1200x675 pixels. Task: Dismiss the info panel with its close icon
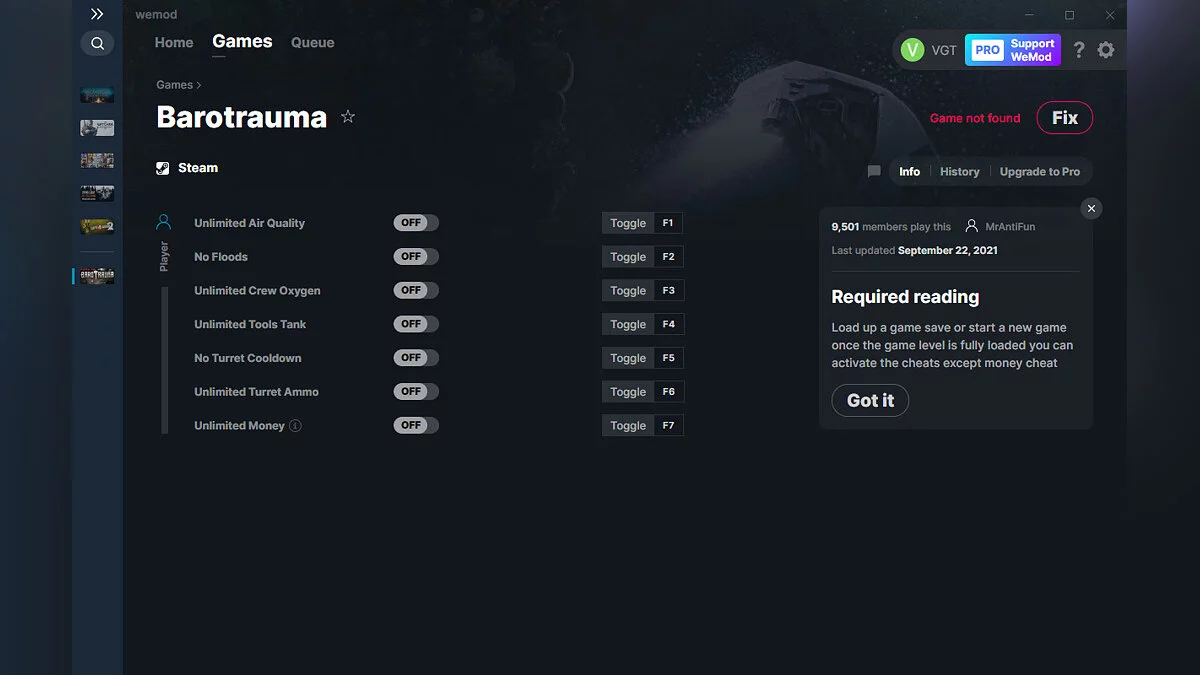coord(1091,208)
